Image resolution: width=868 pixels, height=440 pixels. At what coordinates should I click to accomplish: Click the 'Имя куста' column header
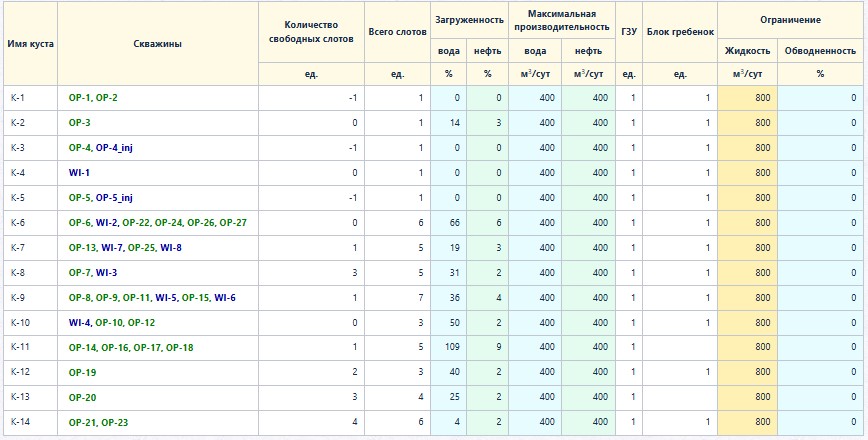click(30, 44)
